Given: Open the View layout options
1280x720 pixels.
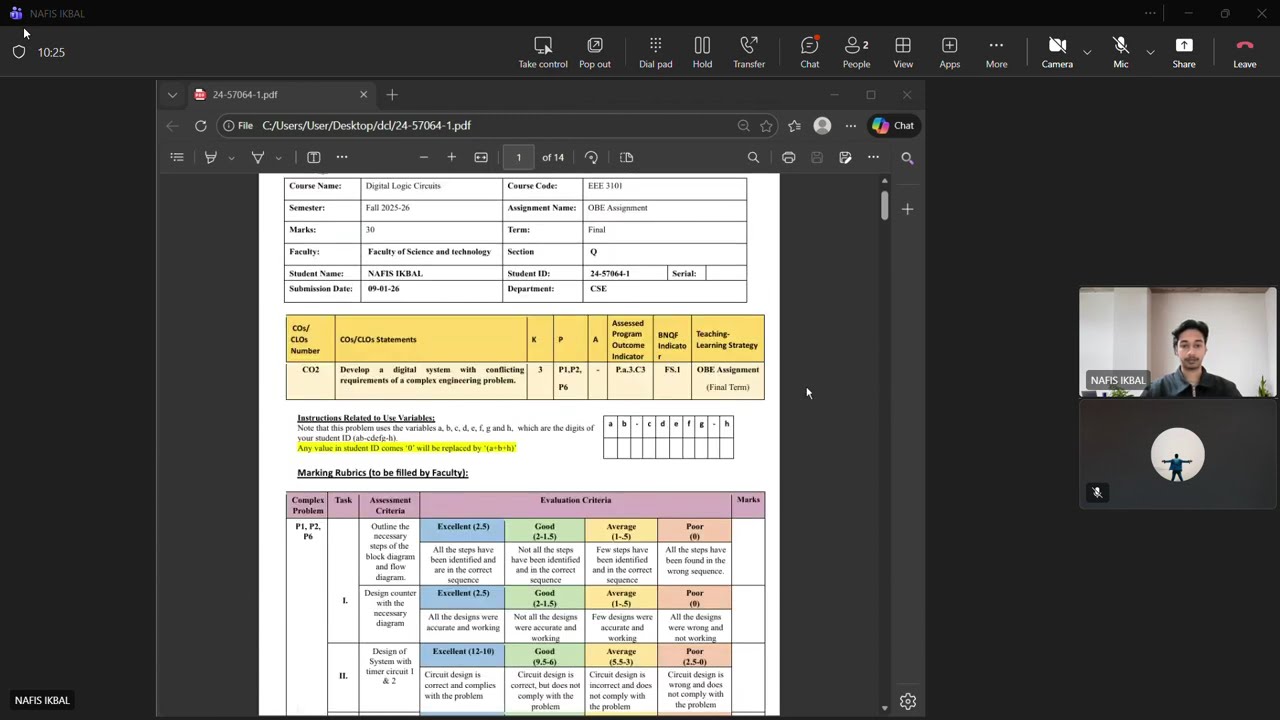Looking at the screenshot, I should (903, 53).
